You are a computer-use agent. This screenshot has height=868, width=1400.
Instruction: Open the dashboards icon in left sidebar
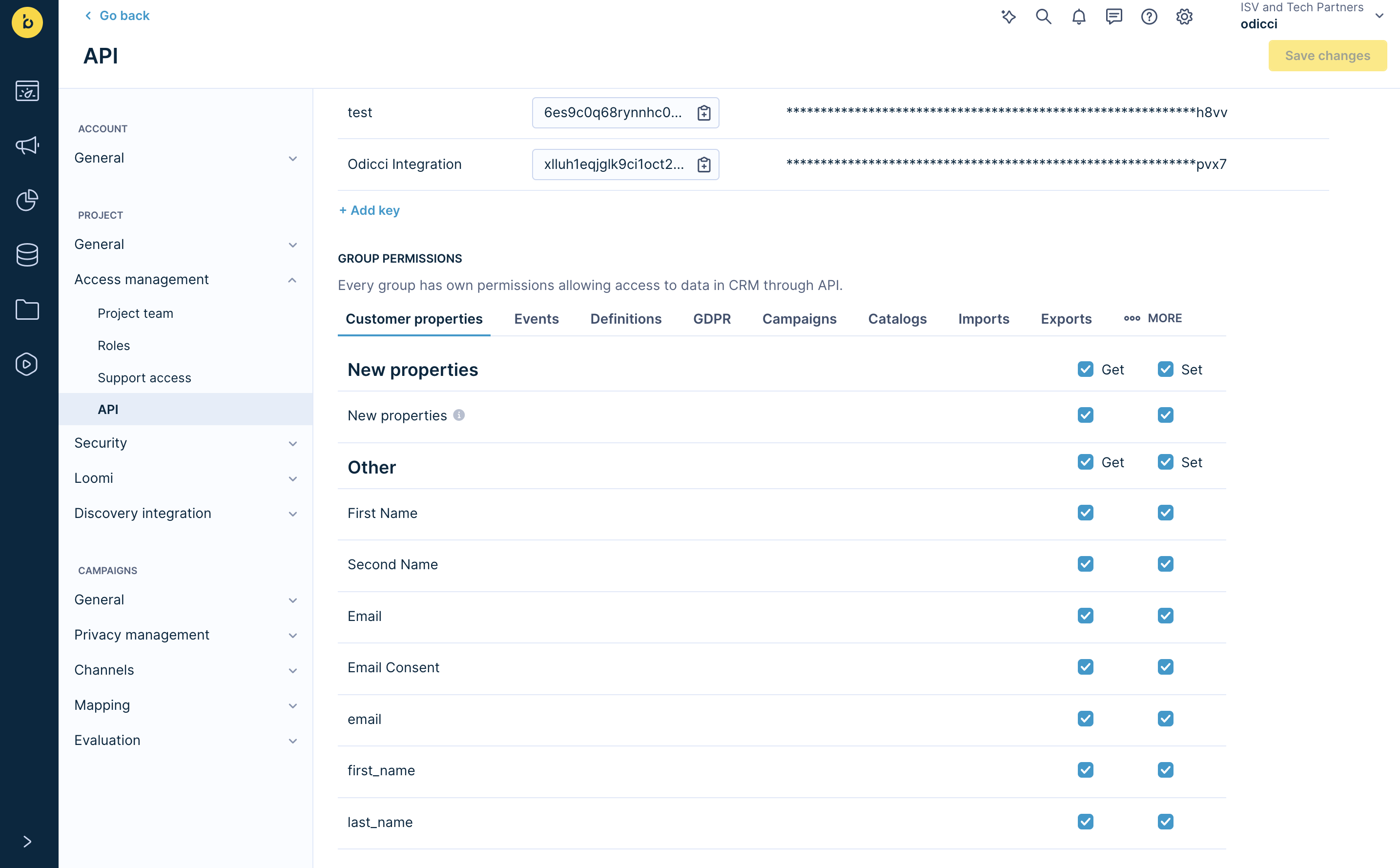pos(27,91)
